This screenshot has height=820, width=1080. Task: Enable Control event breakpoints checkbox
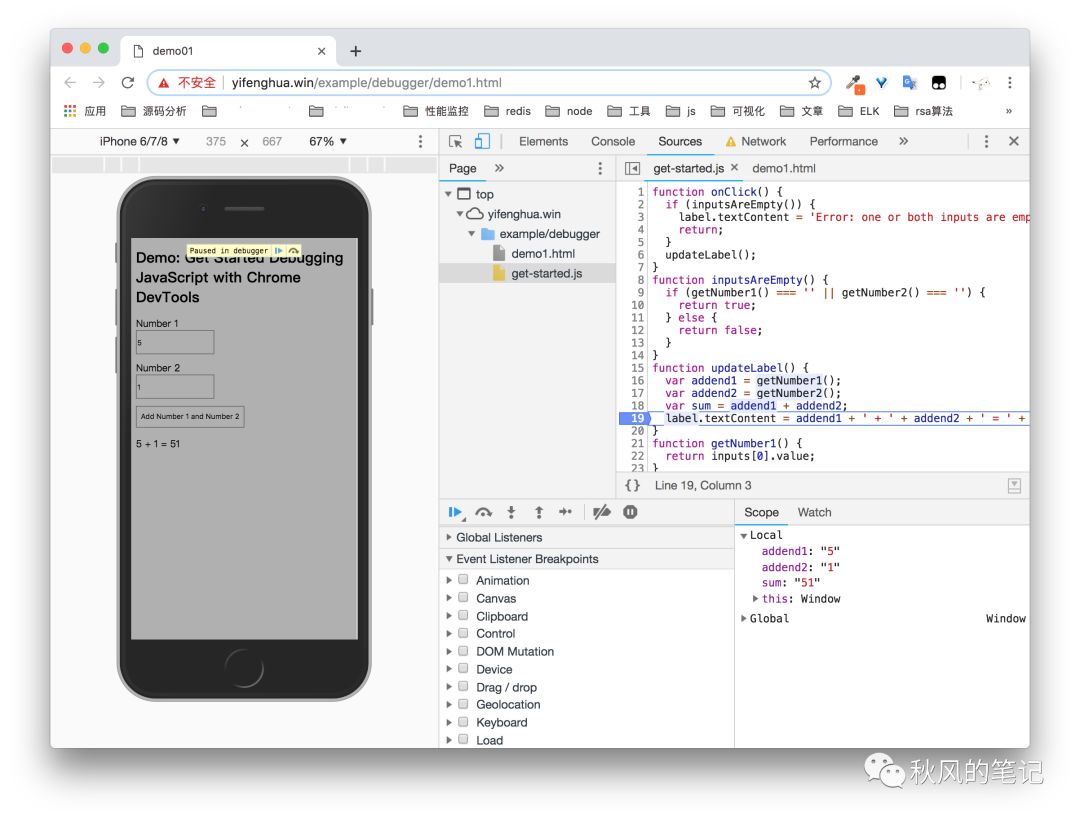(464, 633)
